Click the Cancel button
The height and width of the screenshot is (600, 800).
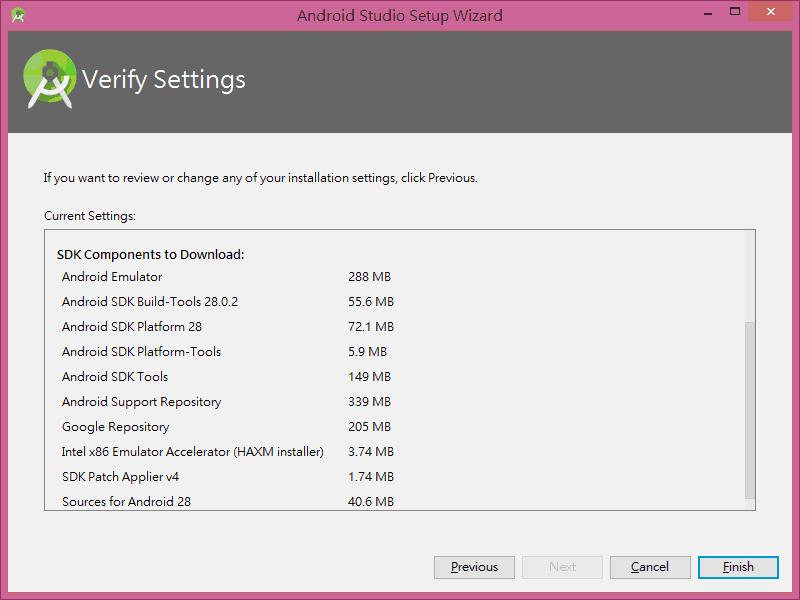[x=650, y=567]
